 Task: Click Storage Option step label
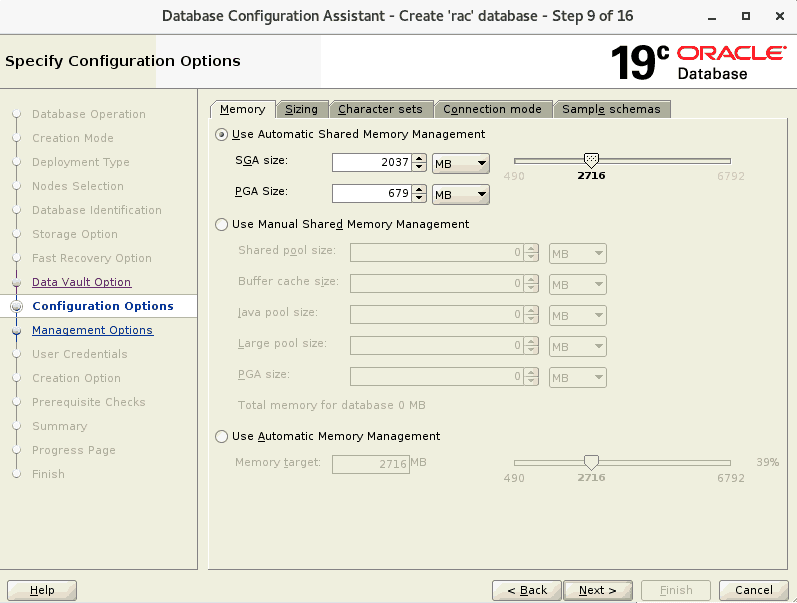(x=75, y=234)
